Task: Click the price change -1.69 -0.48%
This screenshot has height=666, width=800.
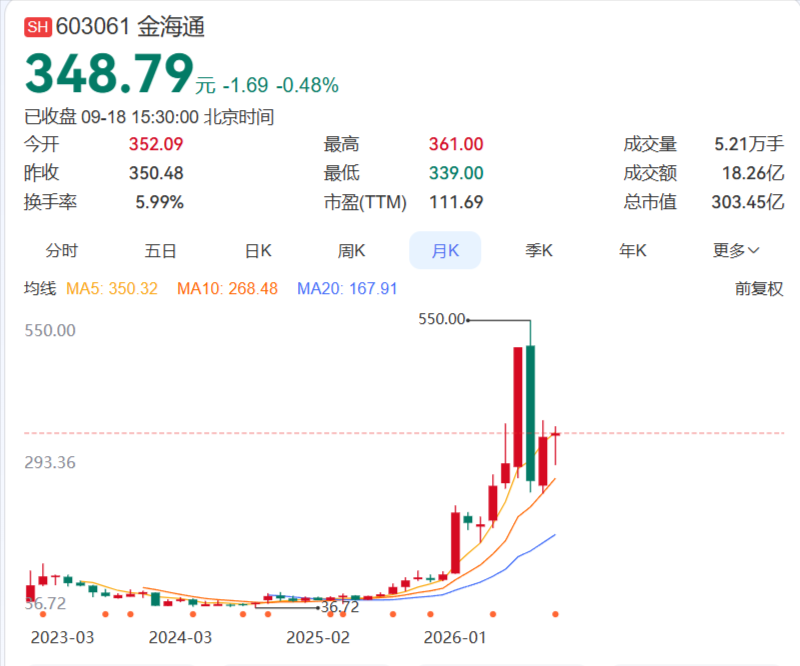Action: (x=281, y=85)
